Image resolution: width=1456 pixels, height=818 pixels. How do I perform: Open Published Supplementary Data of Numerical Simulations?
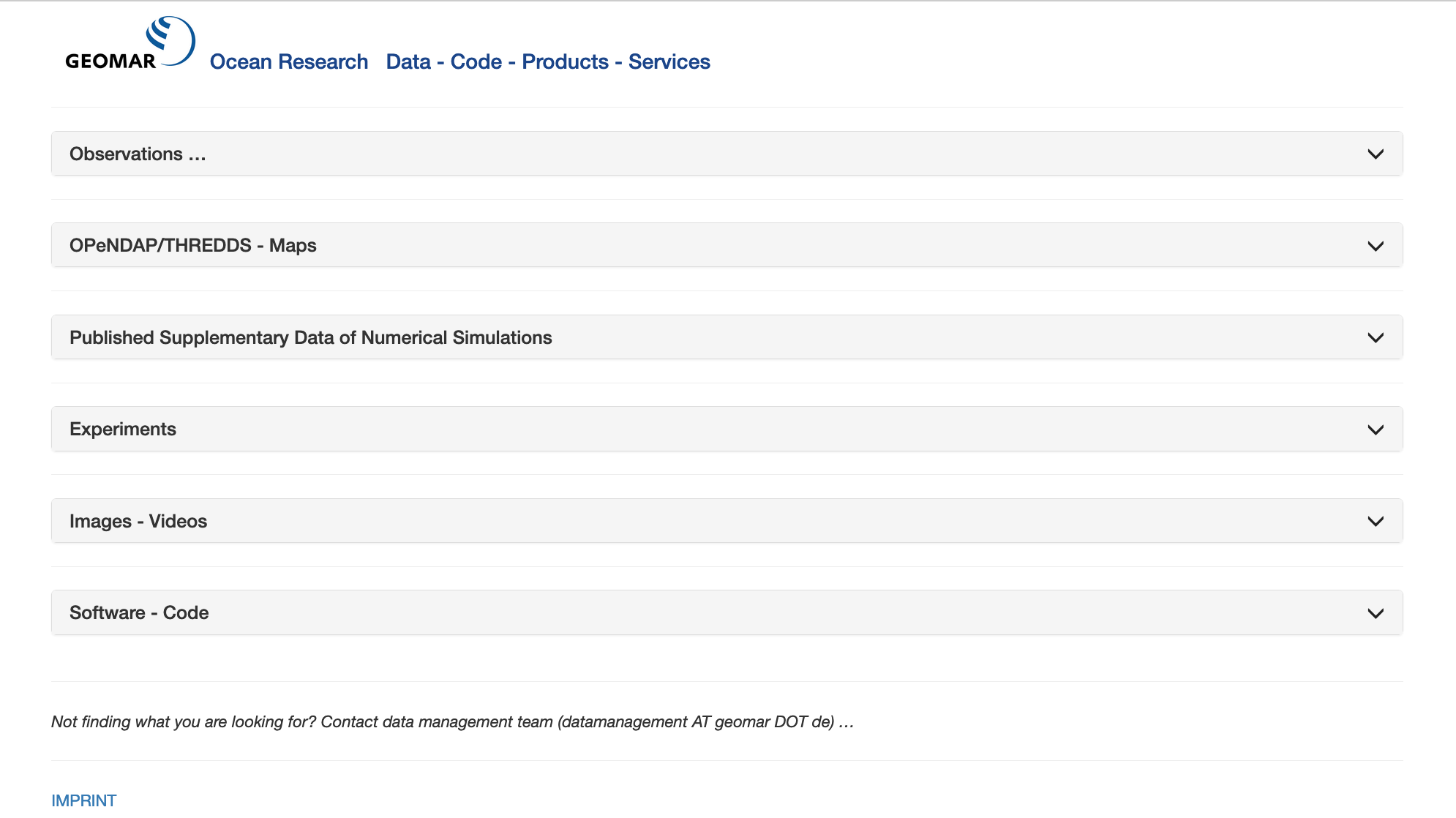[x=310, y=338]
